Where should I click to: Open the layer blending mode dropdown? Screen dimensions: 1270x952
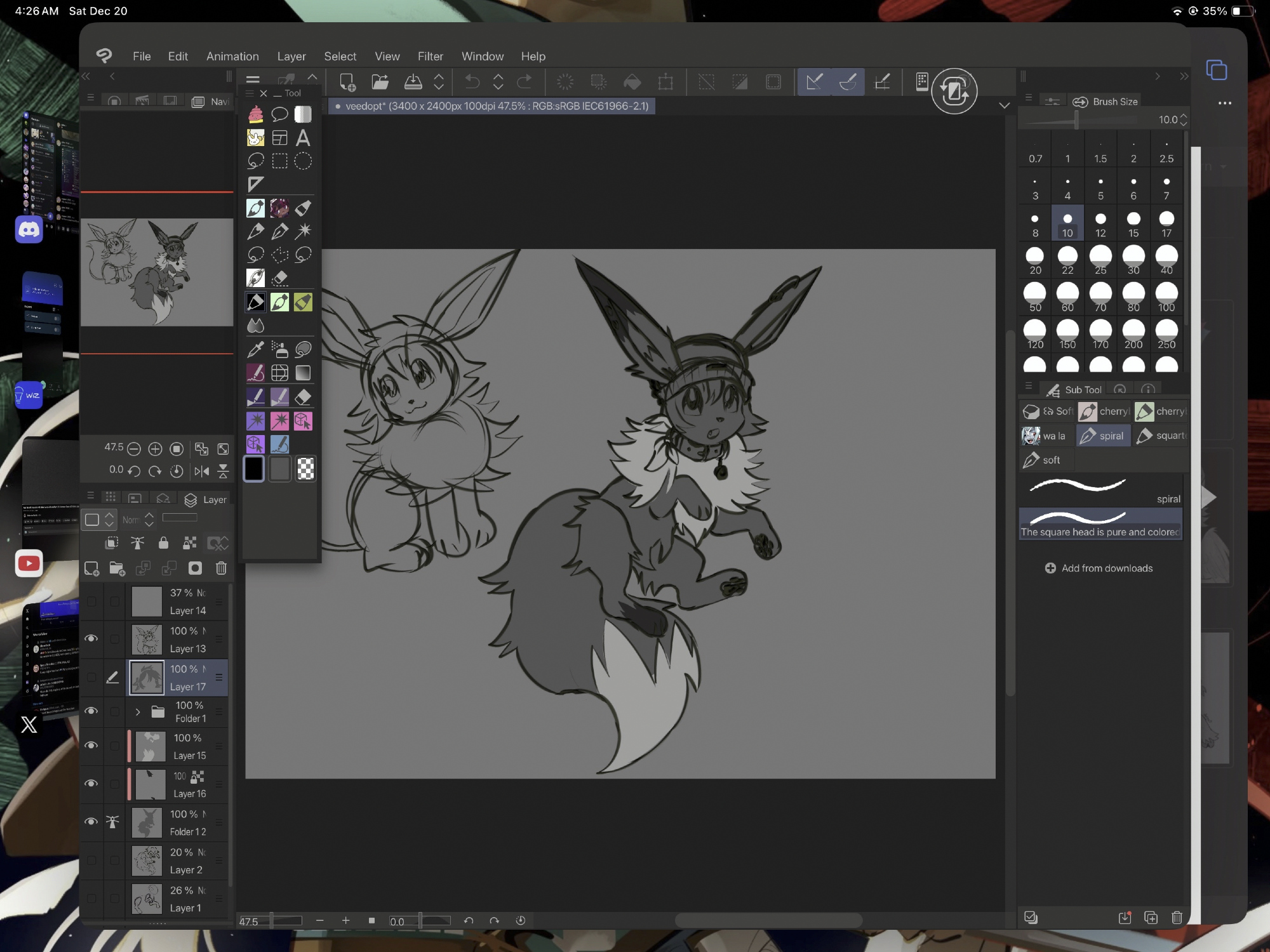138,520
